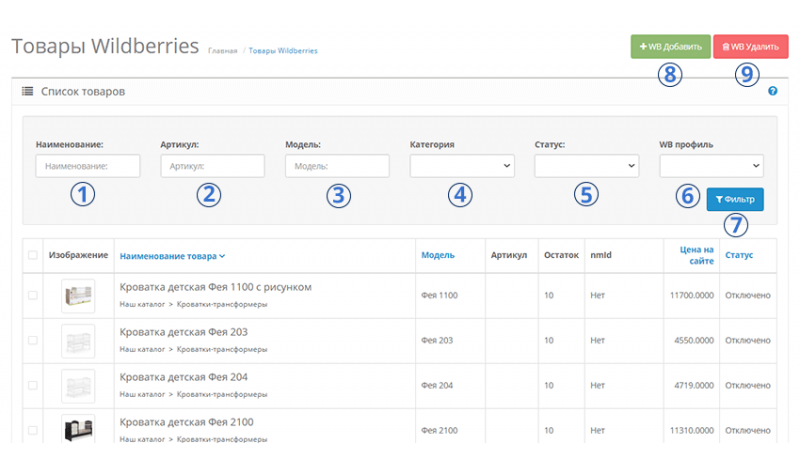This screenshot has height=468, width=800.
Task: Click the blue help question mark icon
Action: 773,91
